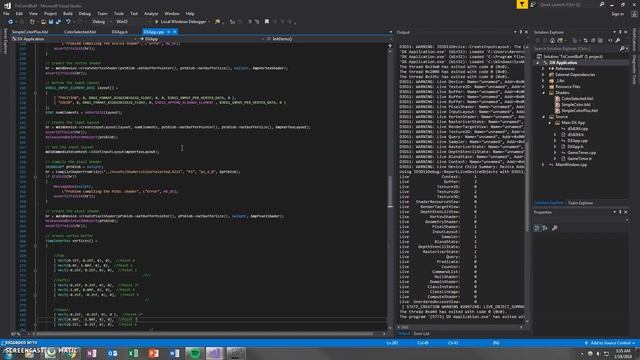640x360 pixels.
Task: Open the Win32 platform dropdown
Action: point(133,22)
